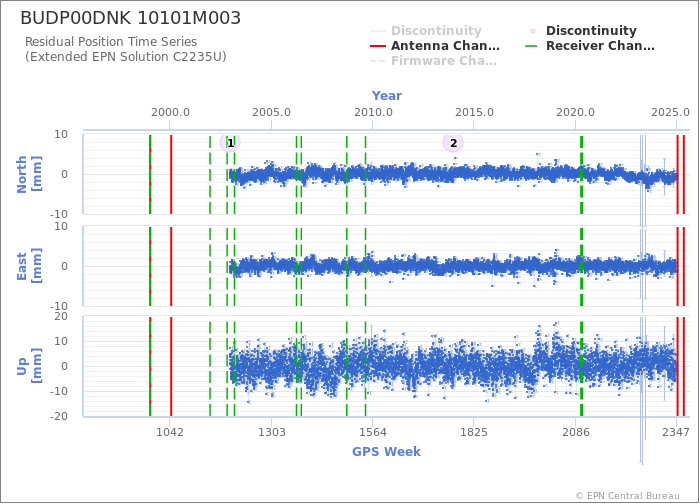Click the North [mm] axis label
This screenshot has width=700, height=504.
(29, 174)
